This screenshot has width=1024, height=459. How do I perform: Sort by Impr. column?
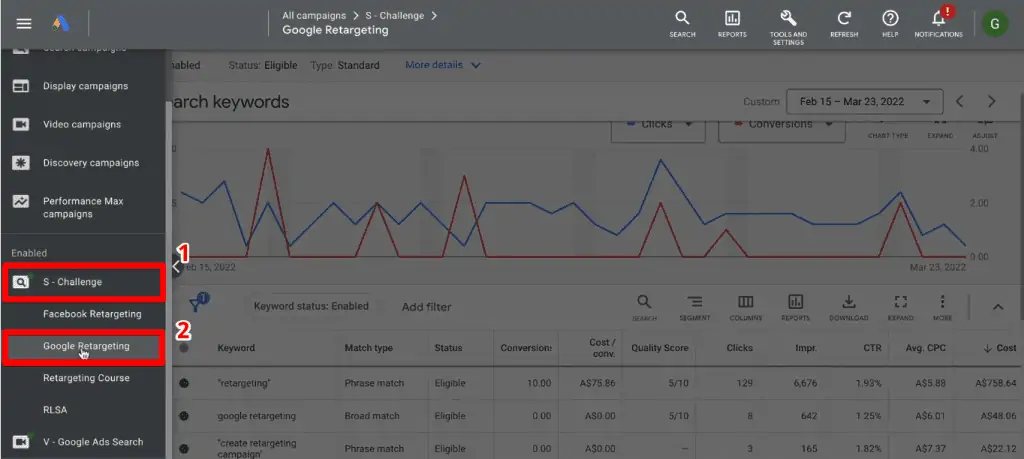pyautogui.click(x=806, y=348)
